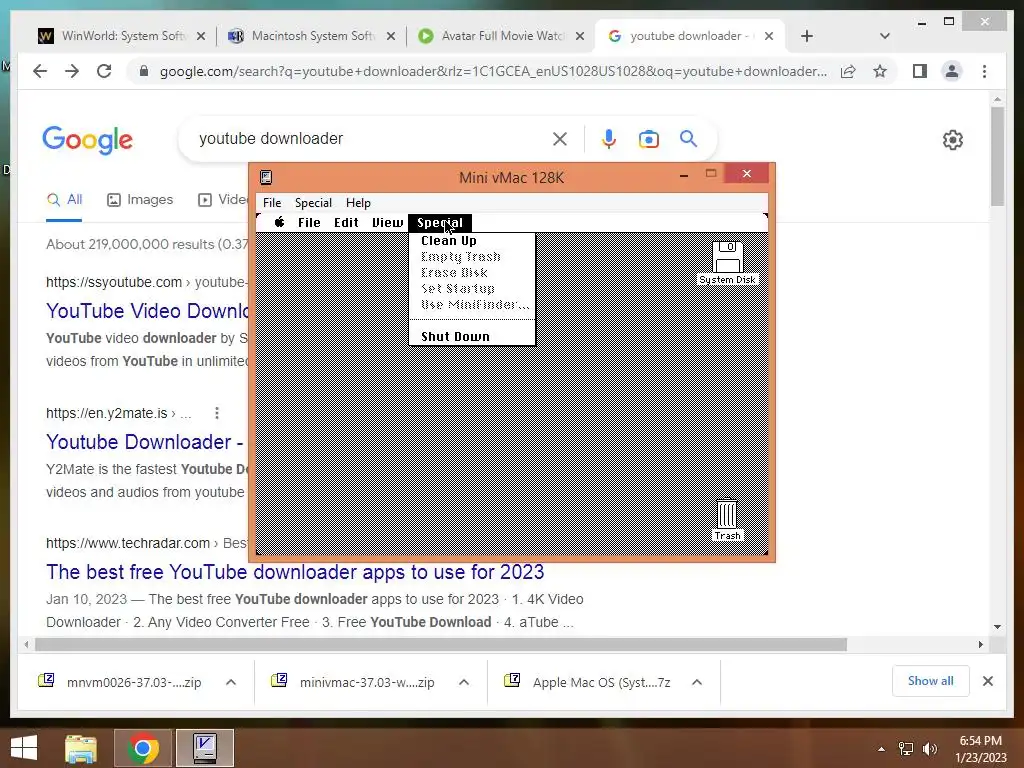Open Chrome three-dot menu
Viewport: 1024px width, 768px height.
984,71
